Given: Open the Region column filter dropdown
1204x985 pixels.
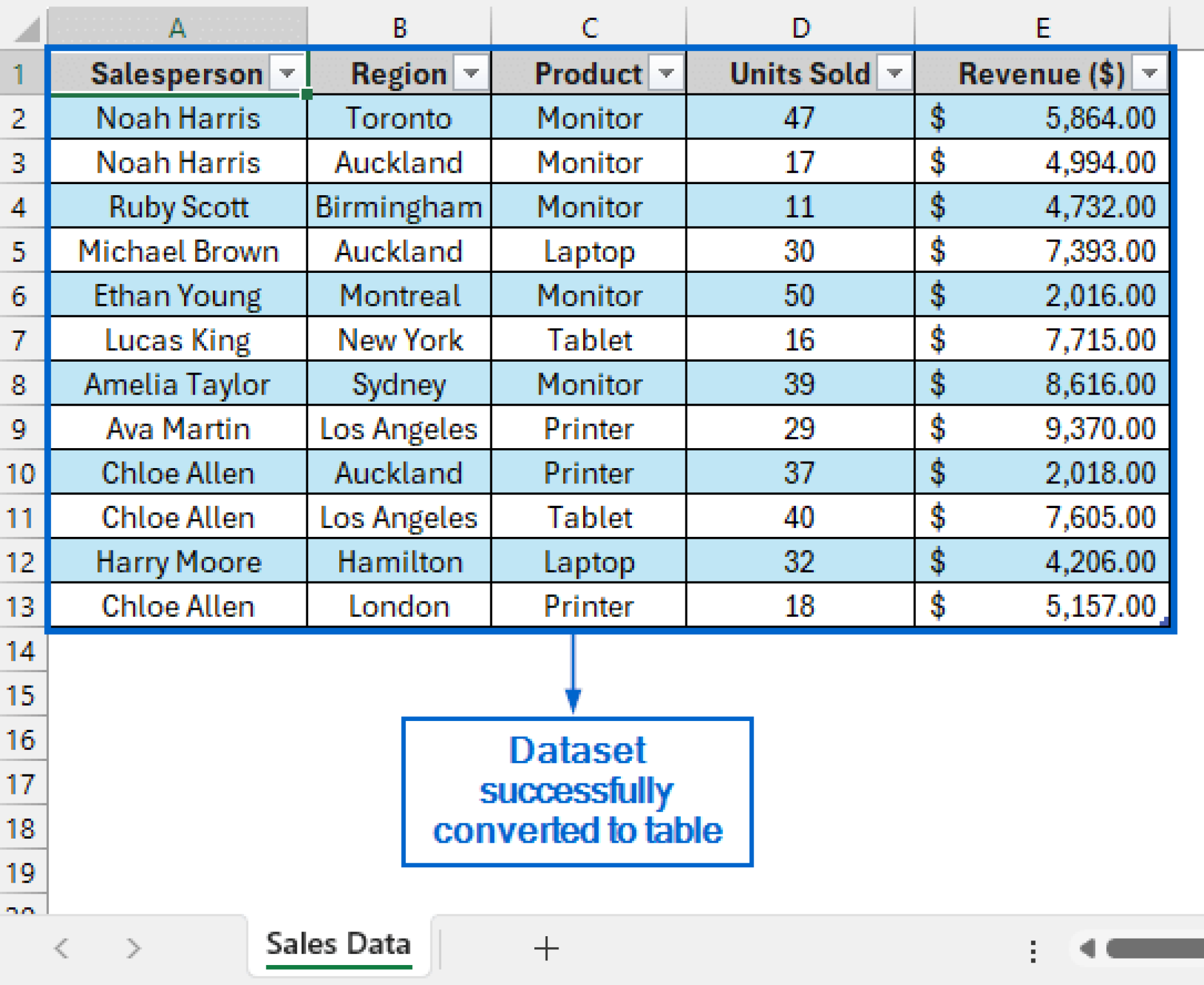Looking at the screenshot, I should (472, 73).
